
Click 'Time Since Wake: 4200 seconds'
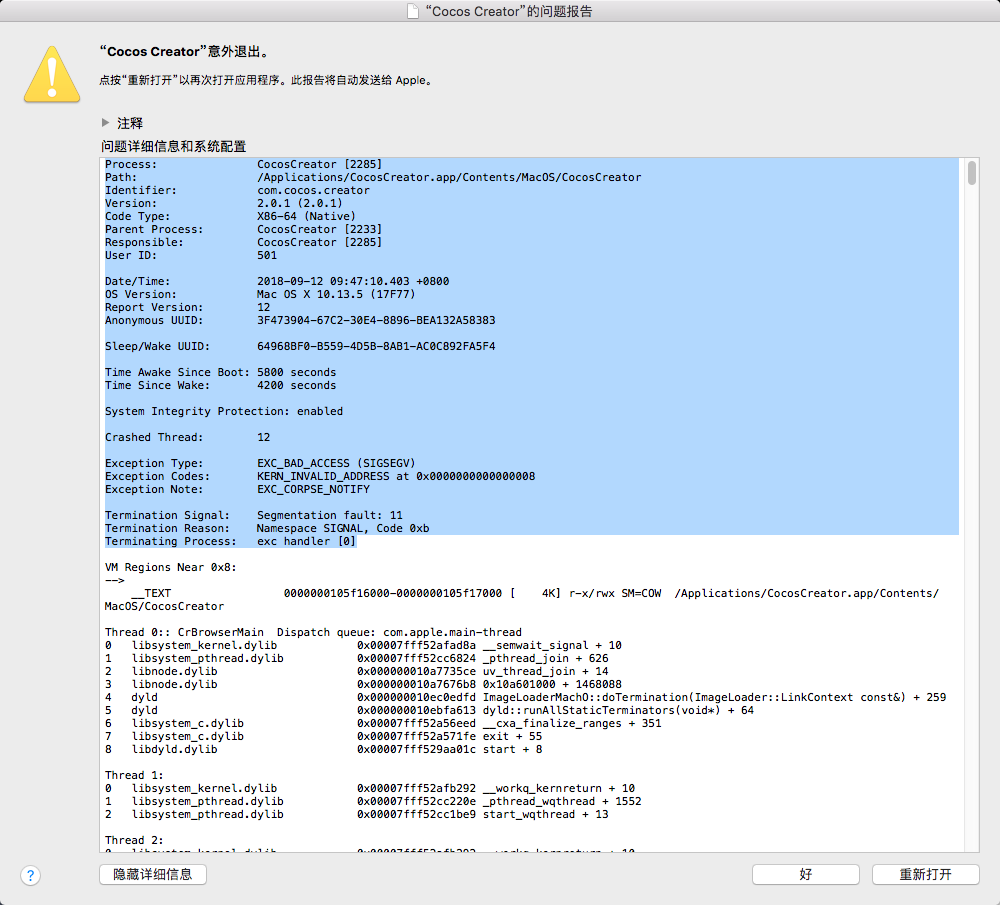click(221, 385)
